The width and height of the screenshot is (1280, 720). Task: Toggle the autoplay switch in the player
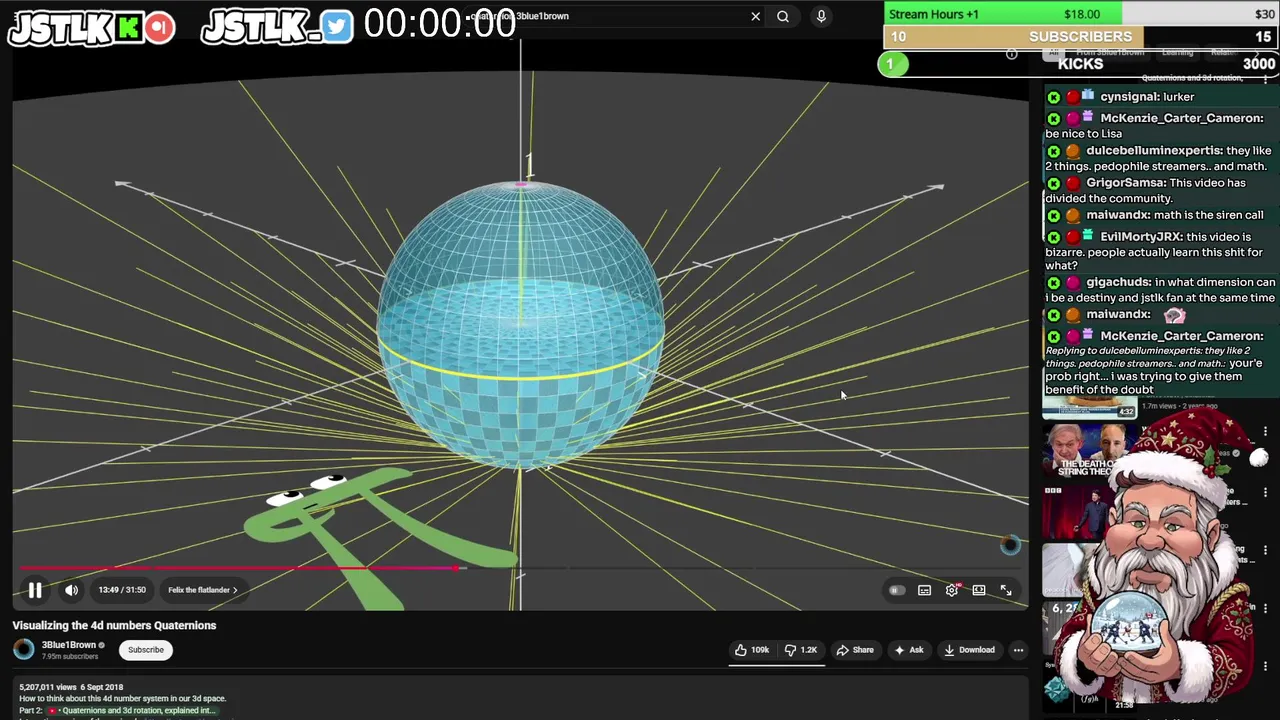click(x=897, y=590)
